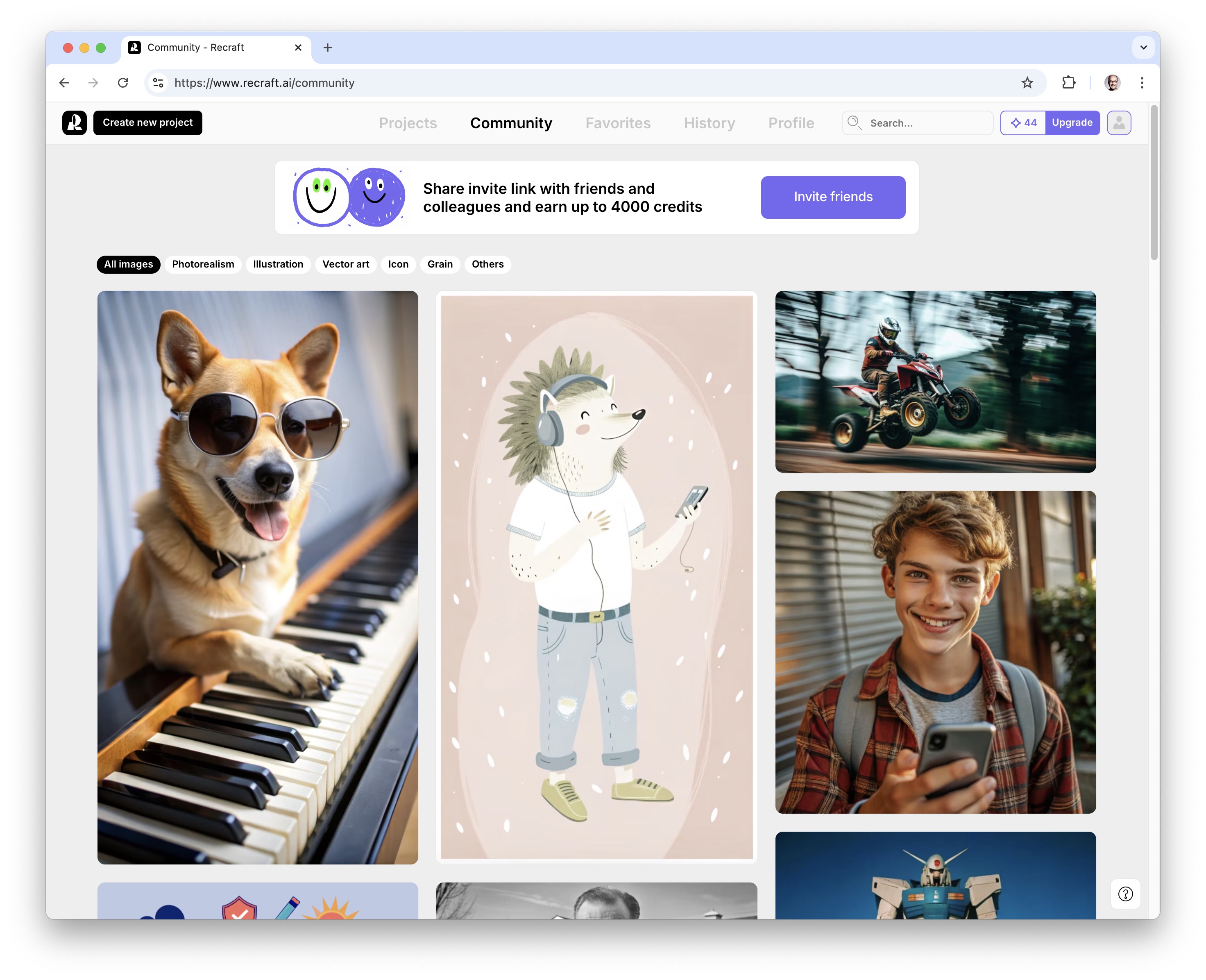Switch to the Projects tab
Viewport: 1206px width, 980px height.
[x=408, y=123]
